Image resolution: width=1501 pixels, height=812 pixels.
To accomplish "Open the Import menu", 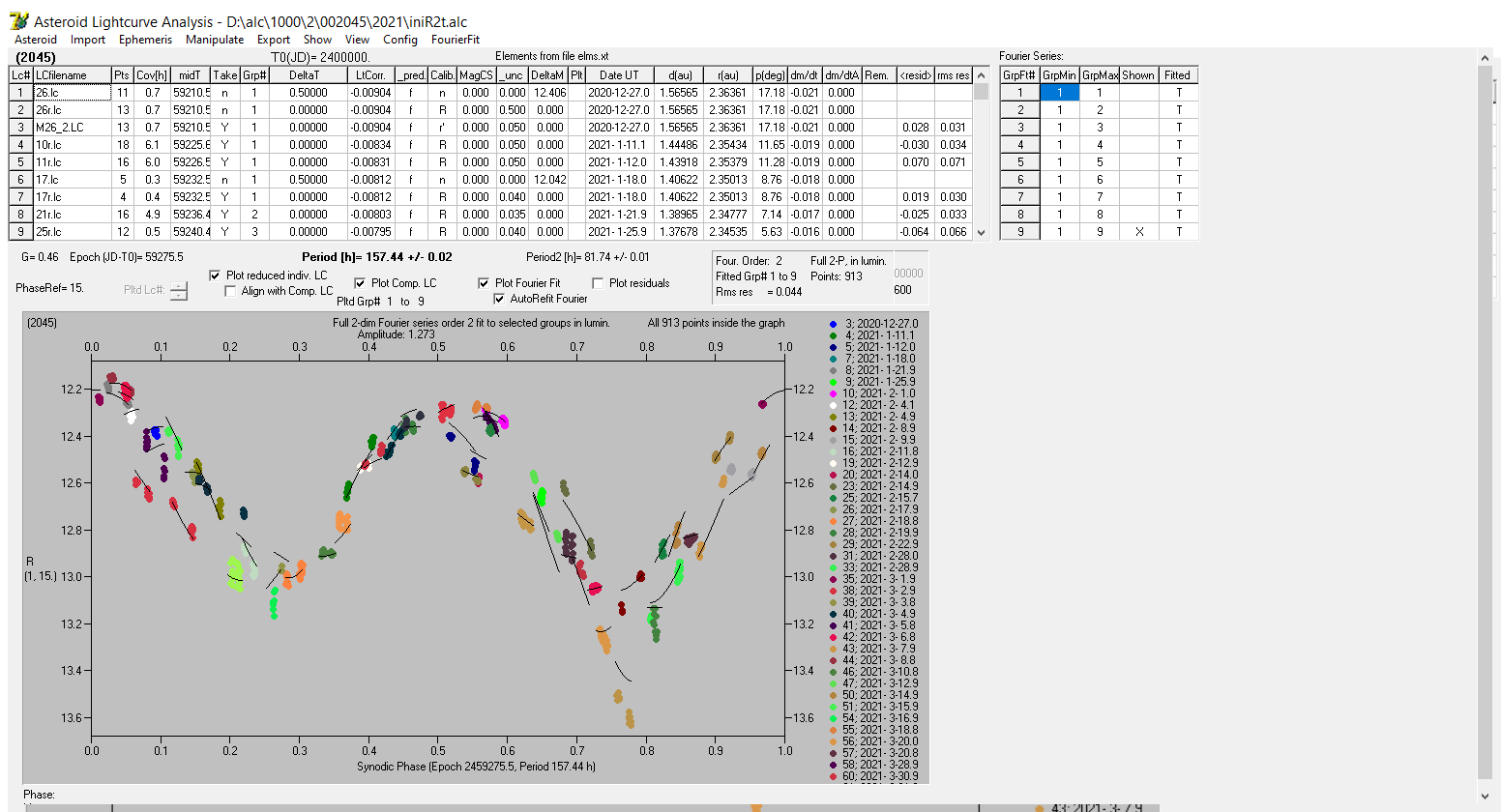I will (88, 40).
